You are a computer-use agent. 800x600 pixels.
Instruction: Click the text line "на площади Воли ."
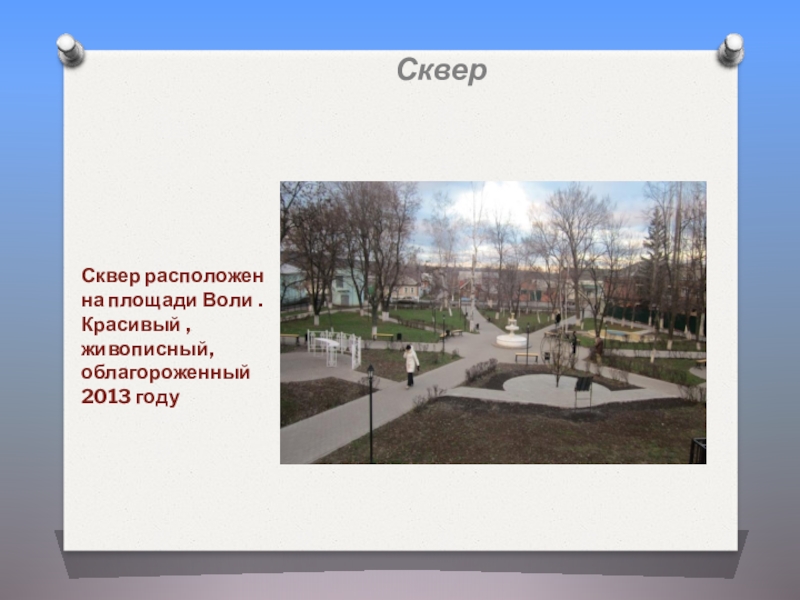click(172, 300)
